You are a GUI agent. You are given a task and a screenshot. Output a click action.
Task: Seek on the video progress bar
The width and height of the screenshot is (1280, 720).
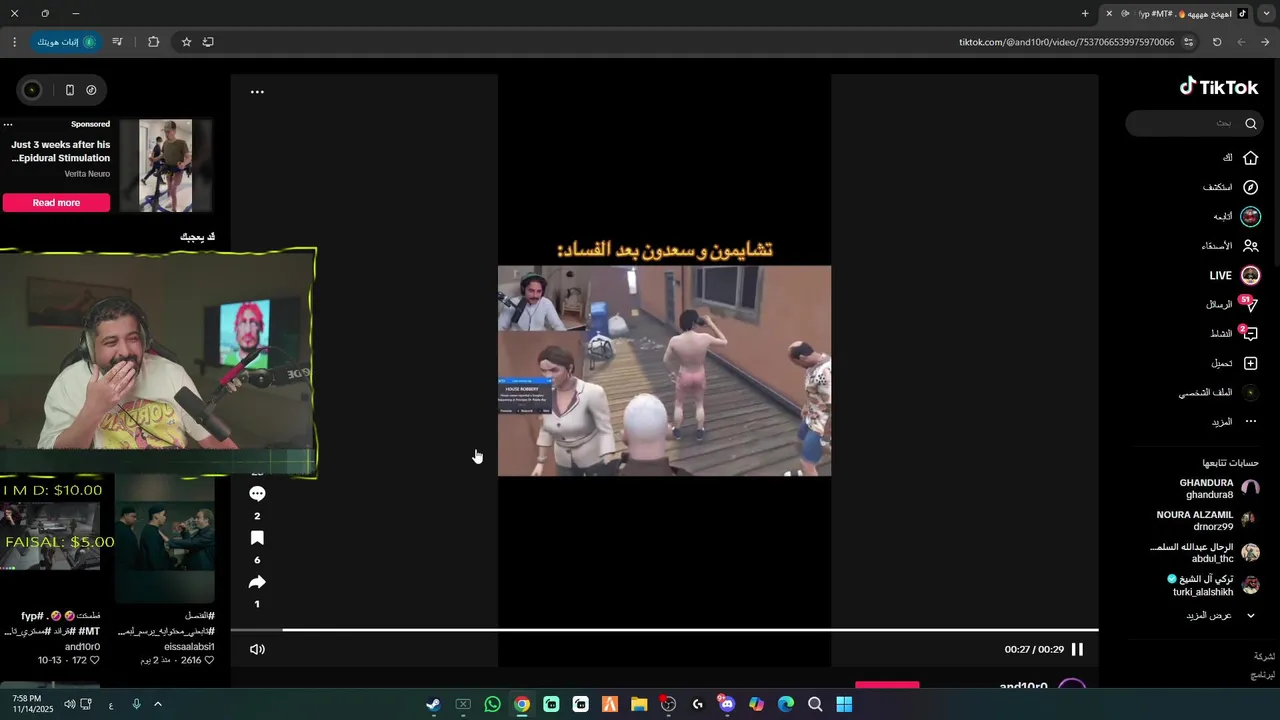(x=664, y=630)
